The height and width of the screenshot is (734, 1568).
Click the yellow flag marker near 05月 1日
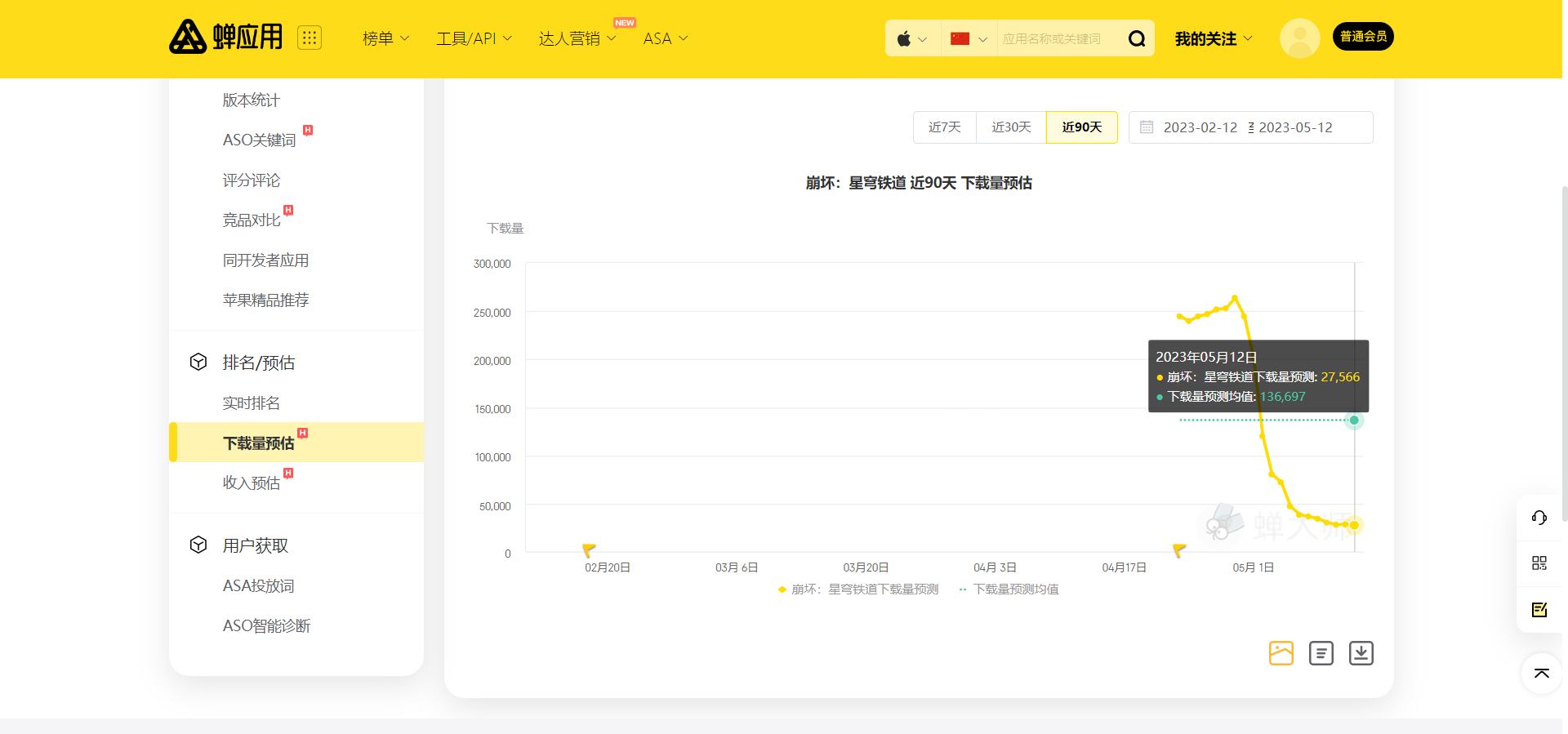[1179, 549]
